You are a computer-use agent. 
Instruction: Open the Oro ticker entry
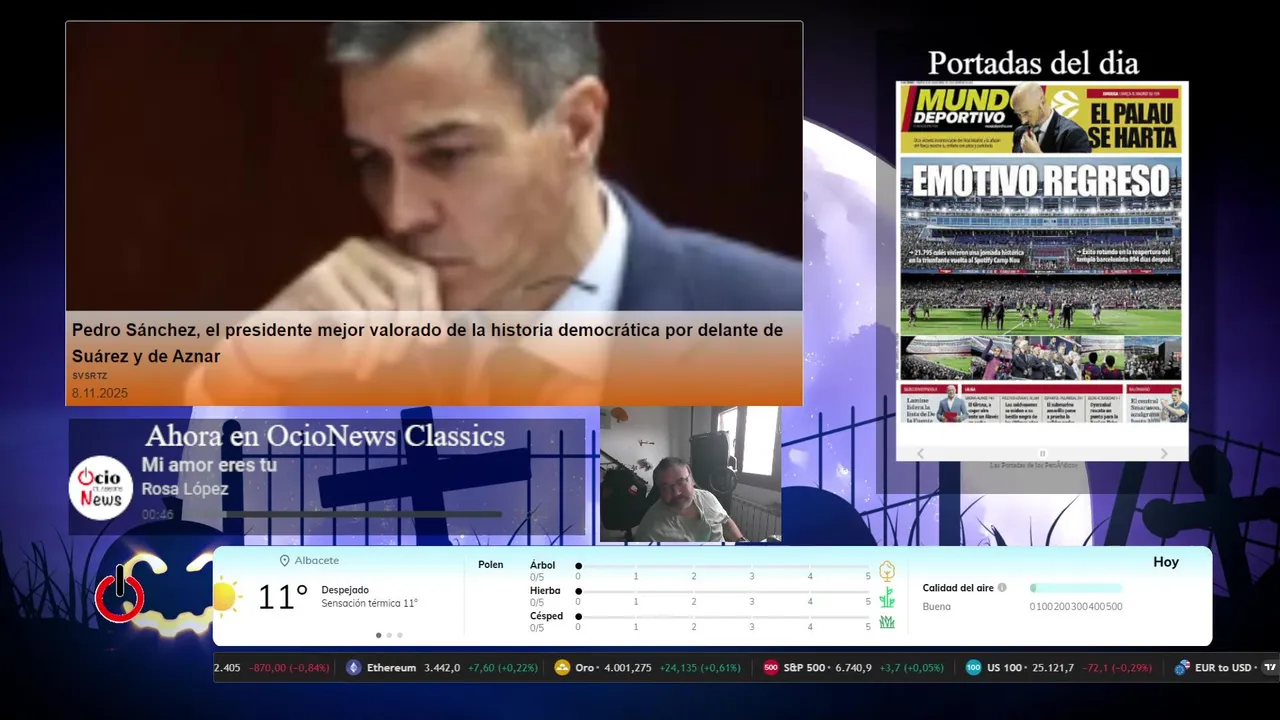tap(647, 668)
